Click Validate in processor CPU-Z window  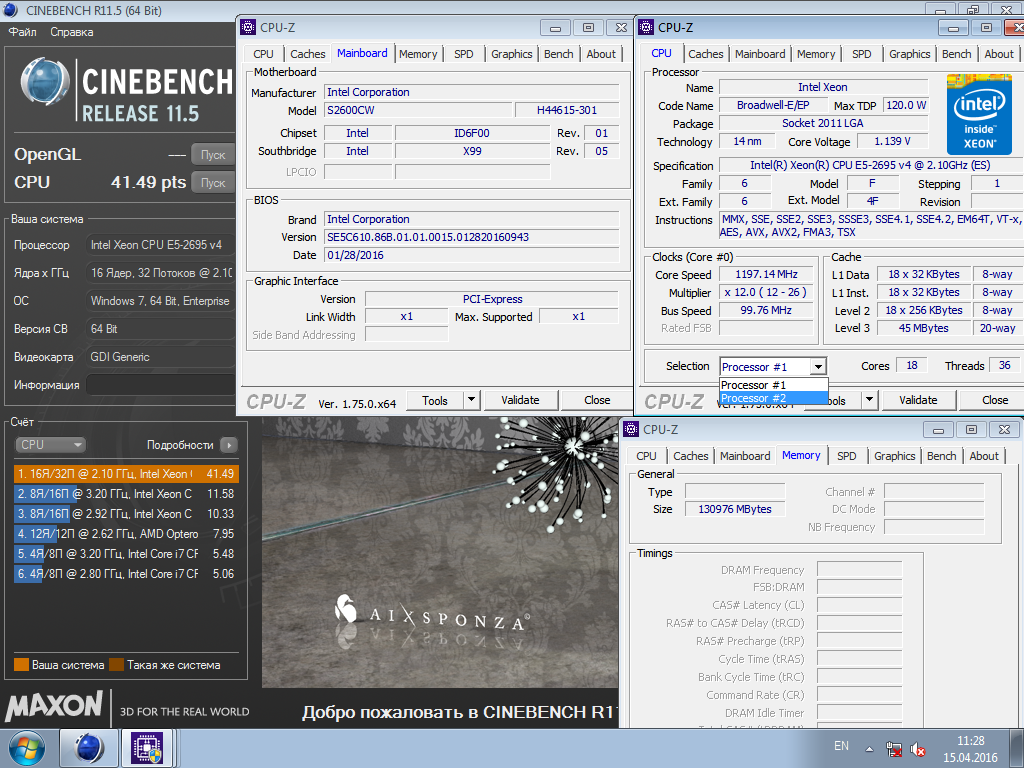point(918,400)
